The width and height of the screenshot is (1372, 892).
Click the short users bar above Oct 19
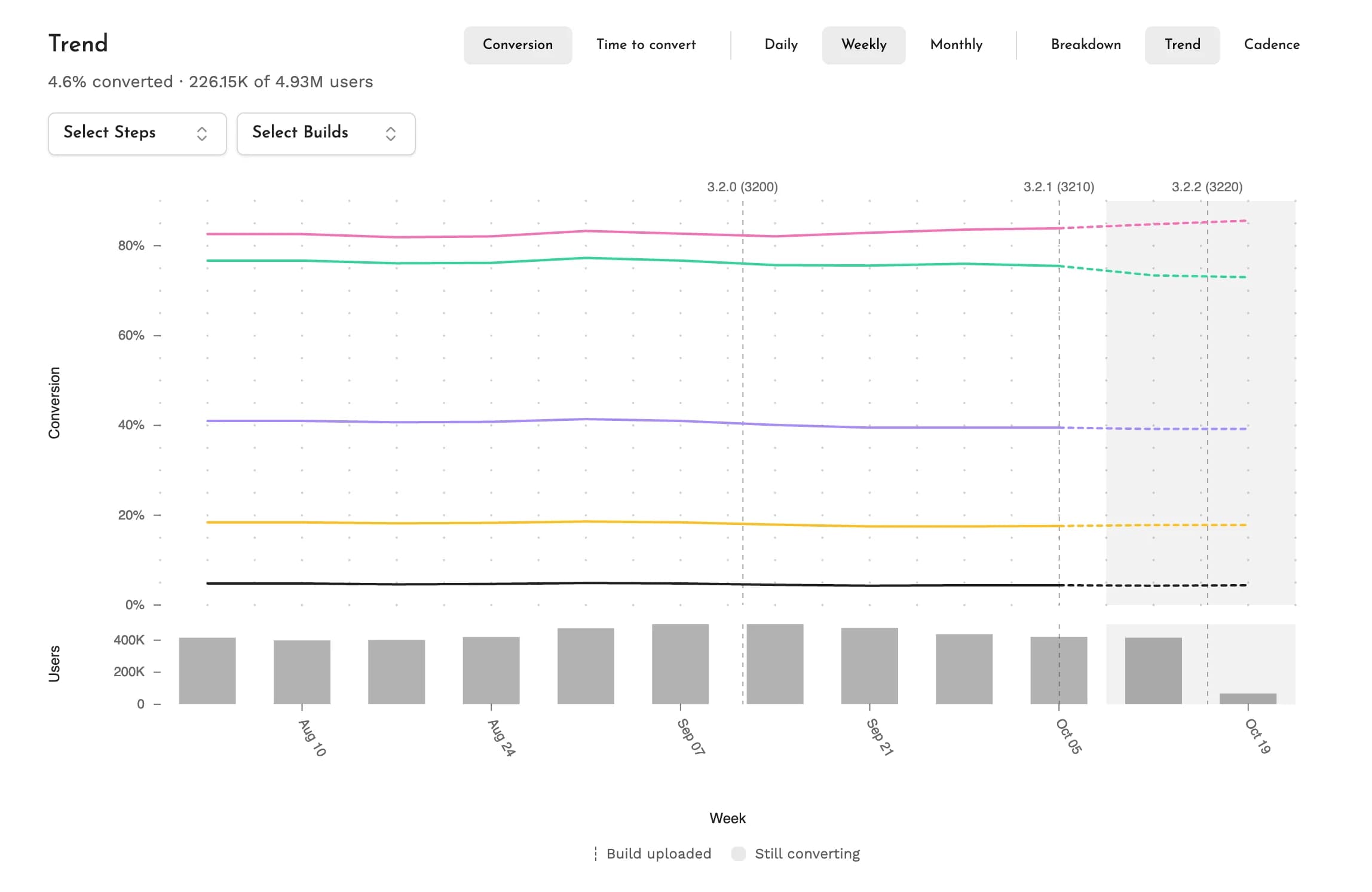pos(1248,698)
